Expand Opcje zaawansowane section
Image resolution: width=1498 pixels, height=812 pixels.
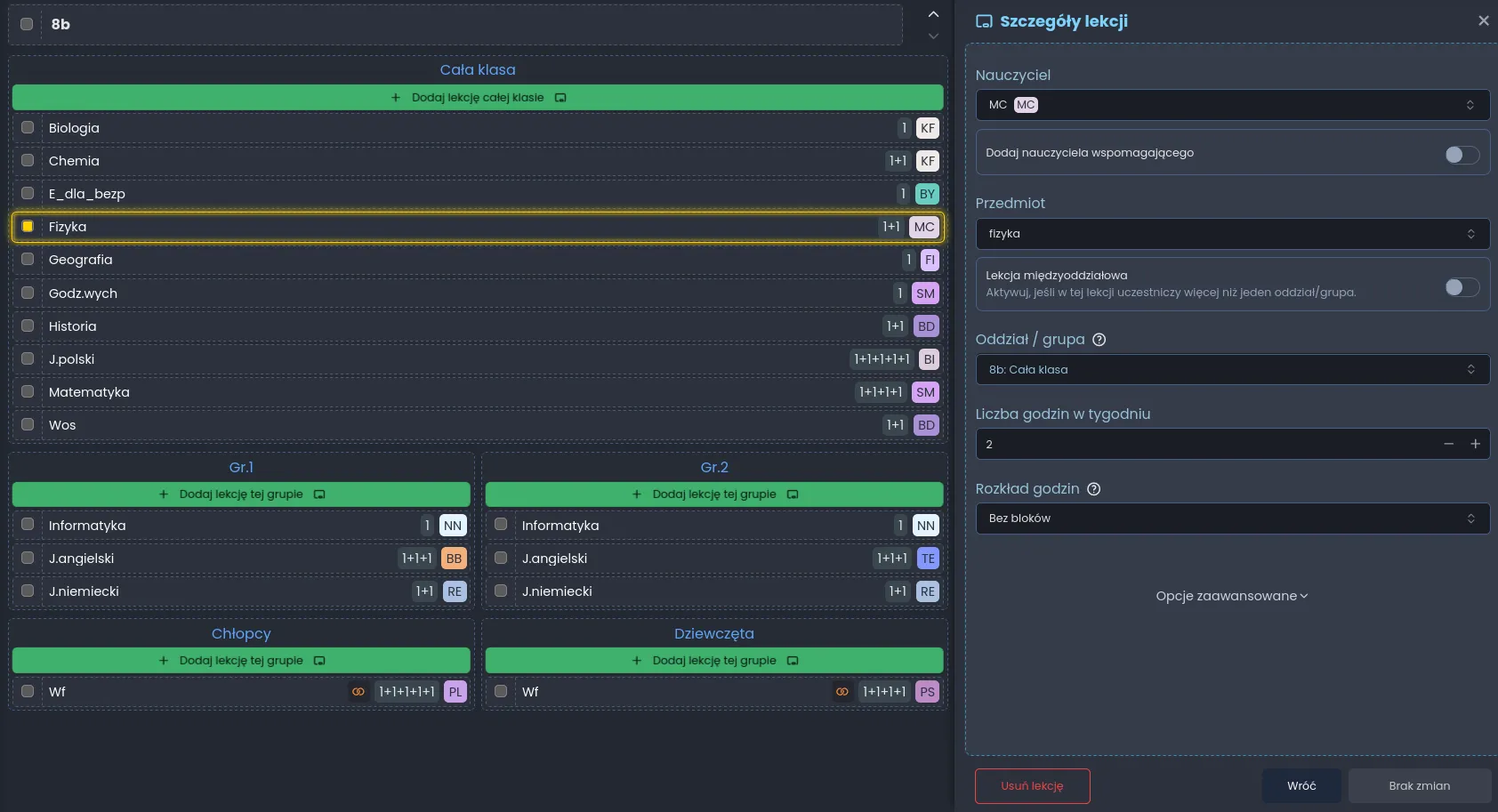pyautogui.click(x=1232, y=596)
